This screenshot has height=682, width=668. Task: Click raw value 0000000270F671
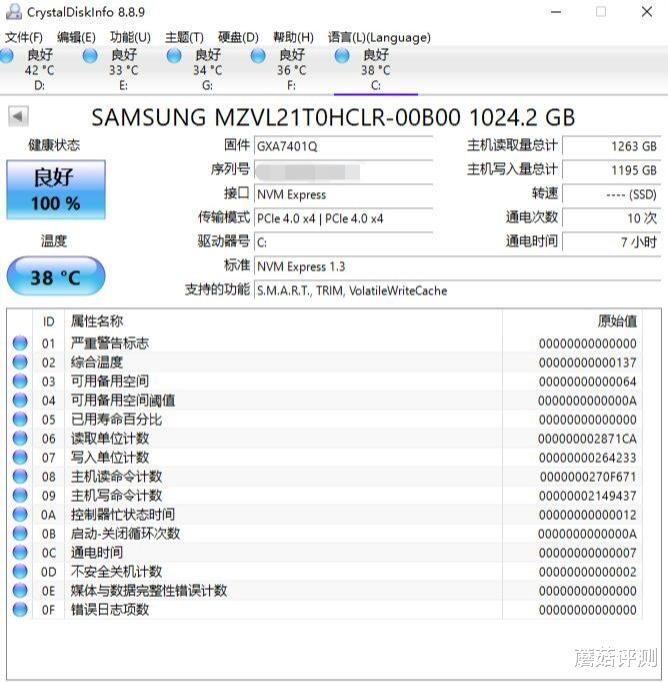[588, 477]
